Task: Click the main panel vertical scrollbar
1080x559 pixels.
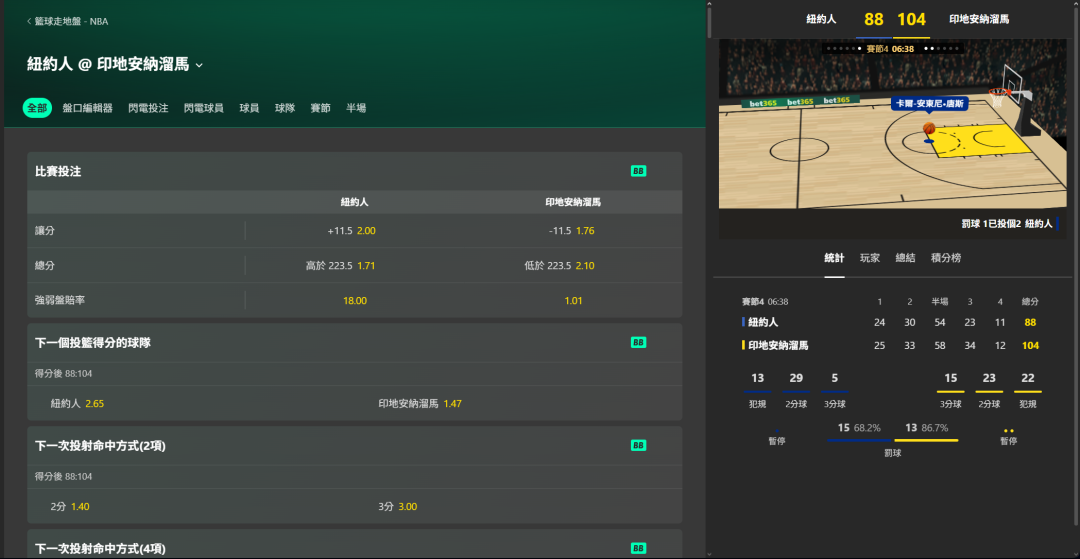Action: click(x=709, y=21)
